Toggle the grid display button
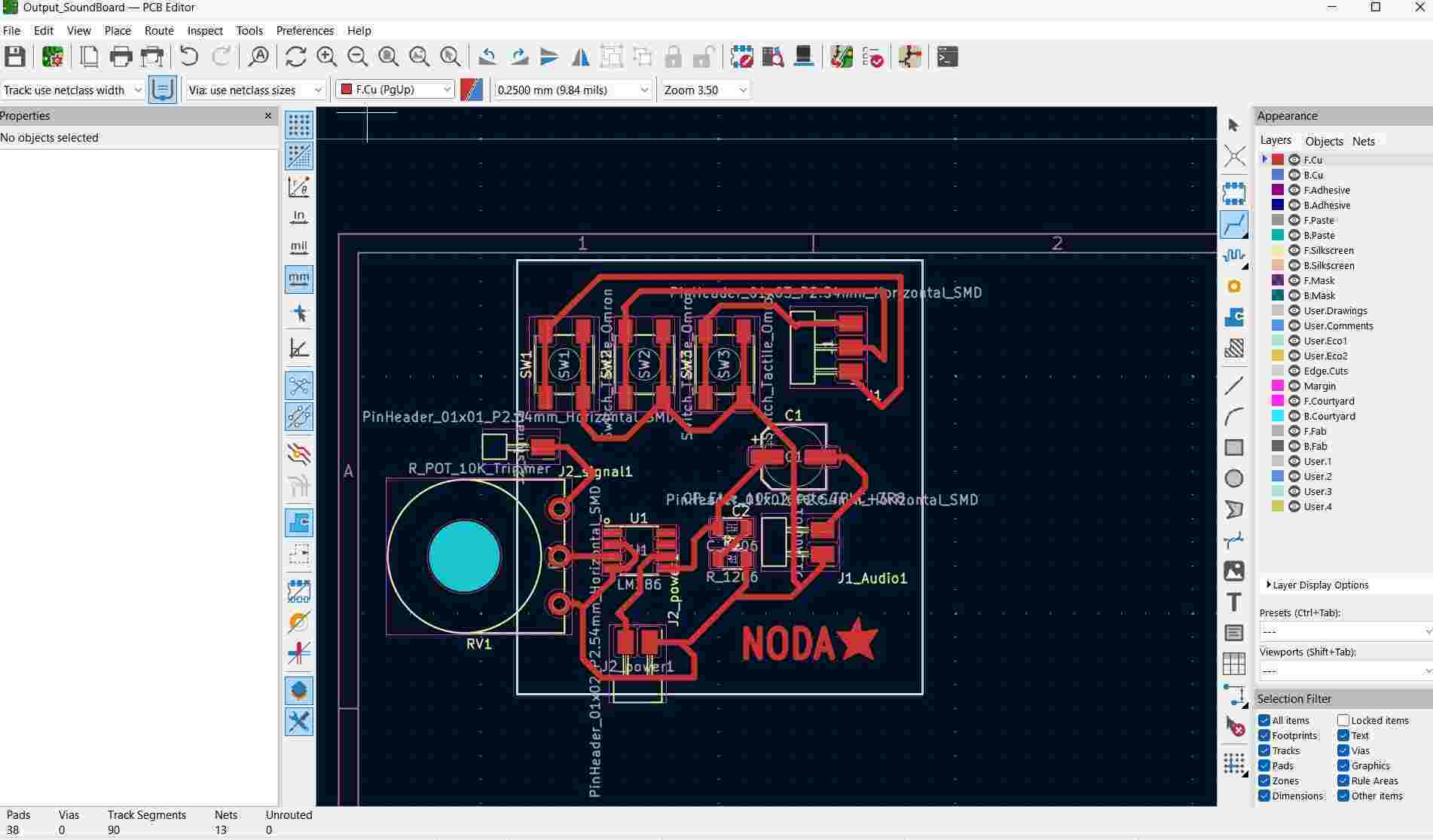 [x=299, y=125]
